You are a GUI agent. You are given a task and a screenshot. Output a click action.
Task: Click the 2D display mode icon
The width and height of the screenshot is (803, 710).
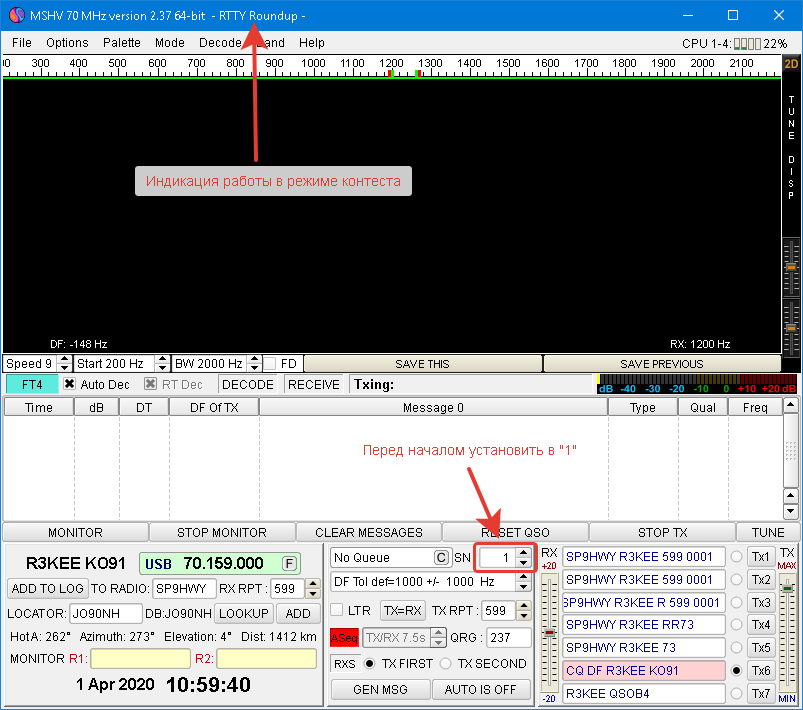(x=791, y=65)
